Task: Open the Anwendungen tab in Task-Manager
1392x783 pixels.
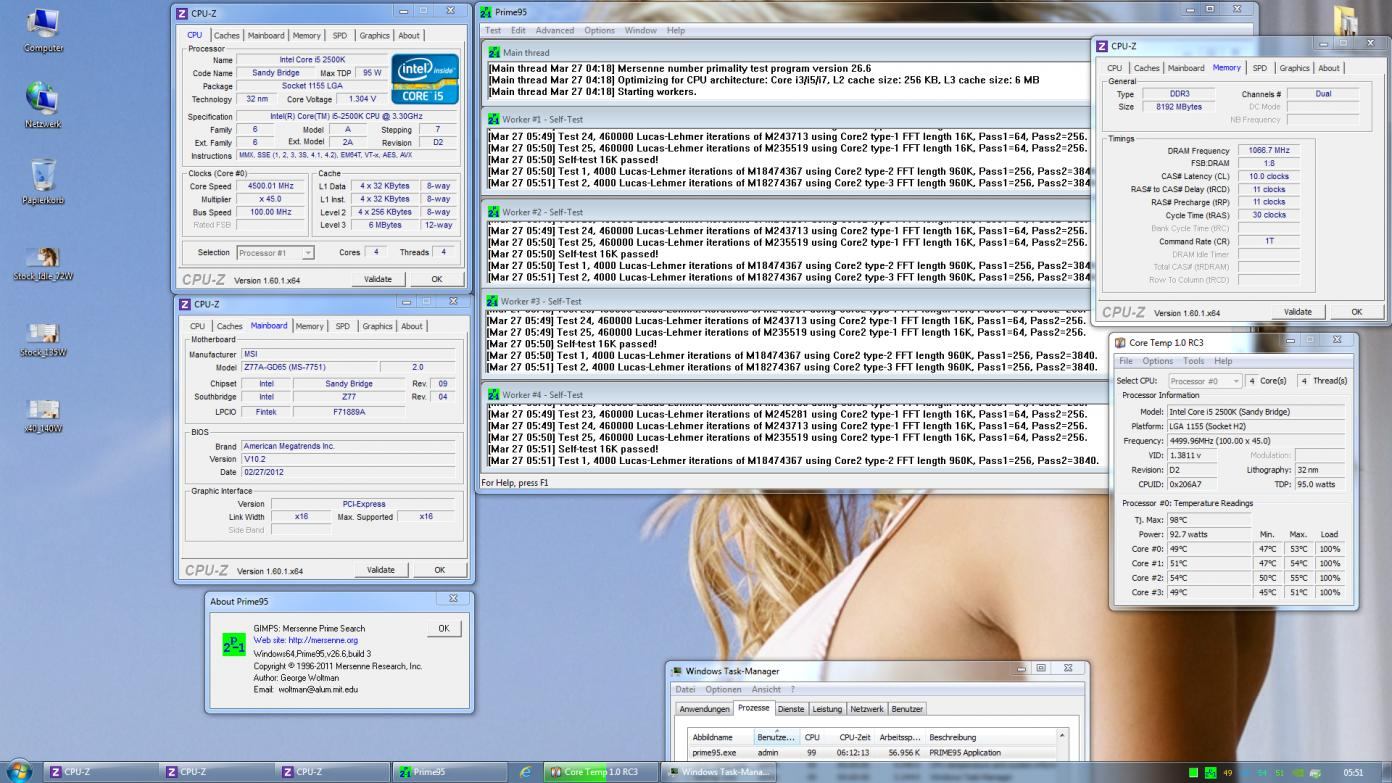Action: (x=704, y=708)
